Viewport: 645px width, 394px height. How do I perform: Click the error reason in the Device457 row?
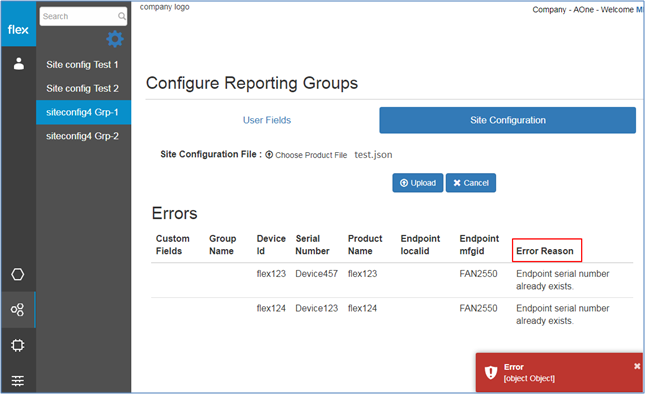(563, 280)
